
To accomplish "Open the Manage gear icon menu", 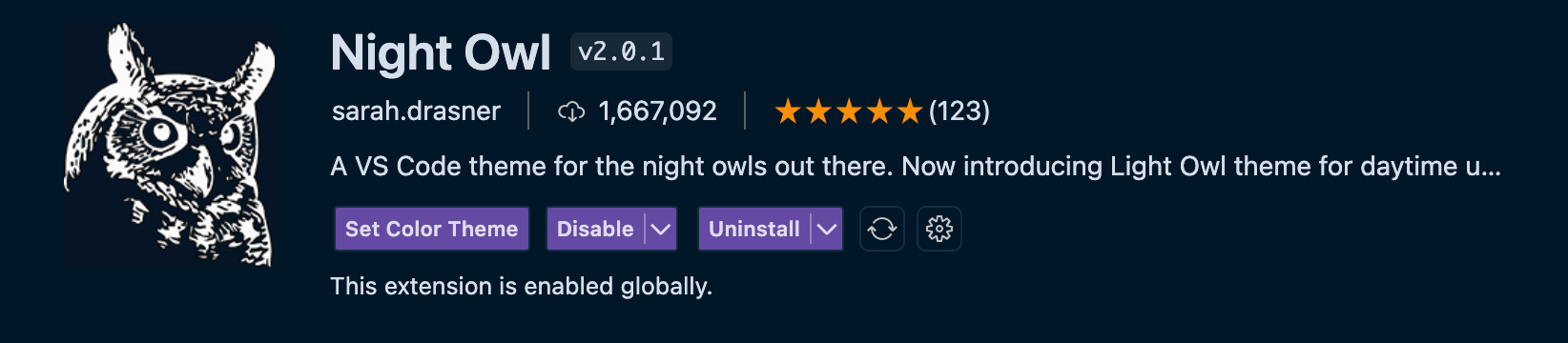I will click(939, 229).
